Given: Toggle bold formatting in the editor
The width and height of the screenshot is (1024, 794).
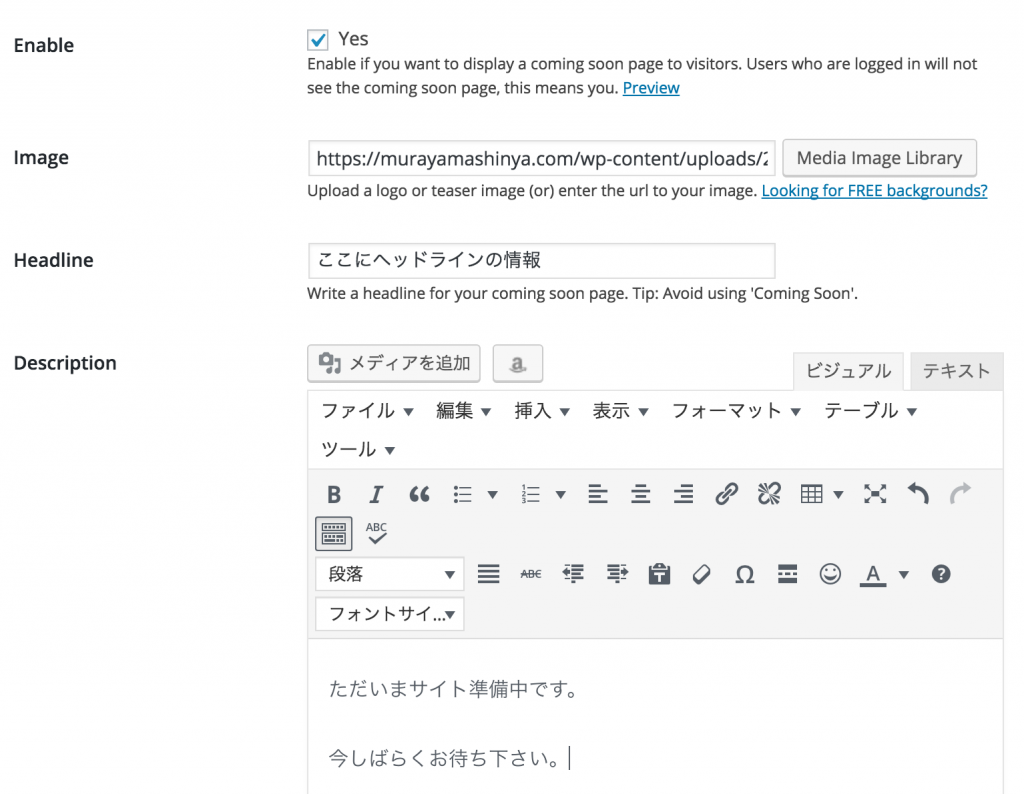Looking at the screenshot, I should (x=334, y=494).
